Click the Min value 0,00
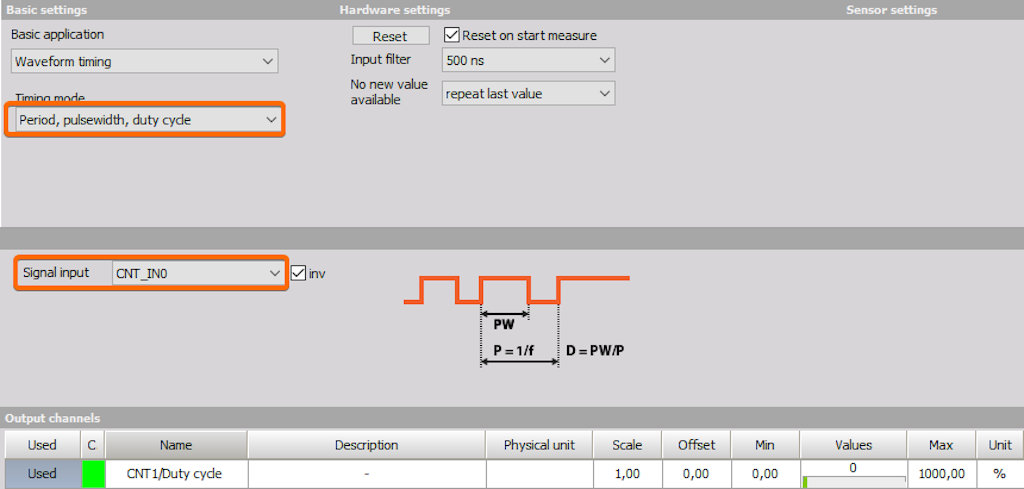This screenshot has width=1024, height=489. [x=765, y=474]
